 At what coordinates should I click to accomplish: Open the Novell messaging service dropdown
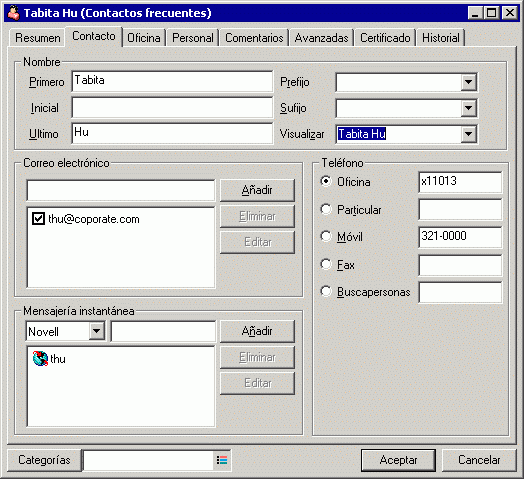97,331
